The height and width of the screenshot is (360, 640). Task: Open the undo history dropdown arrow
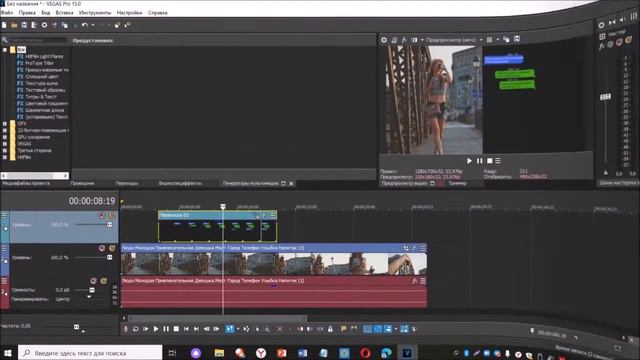(x=93, y=25)
